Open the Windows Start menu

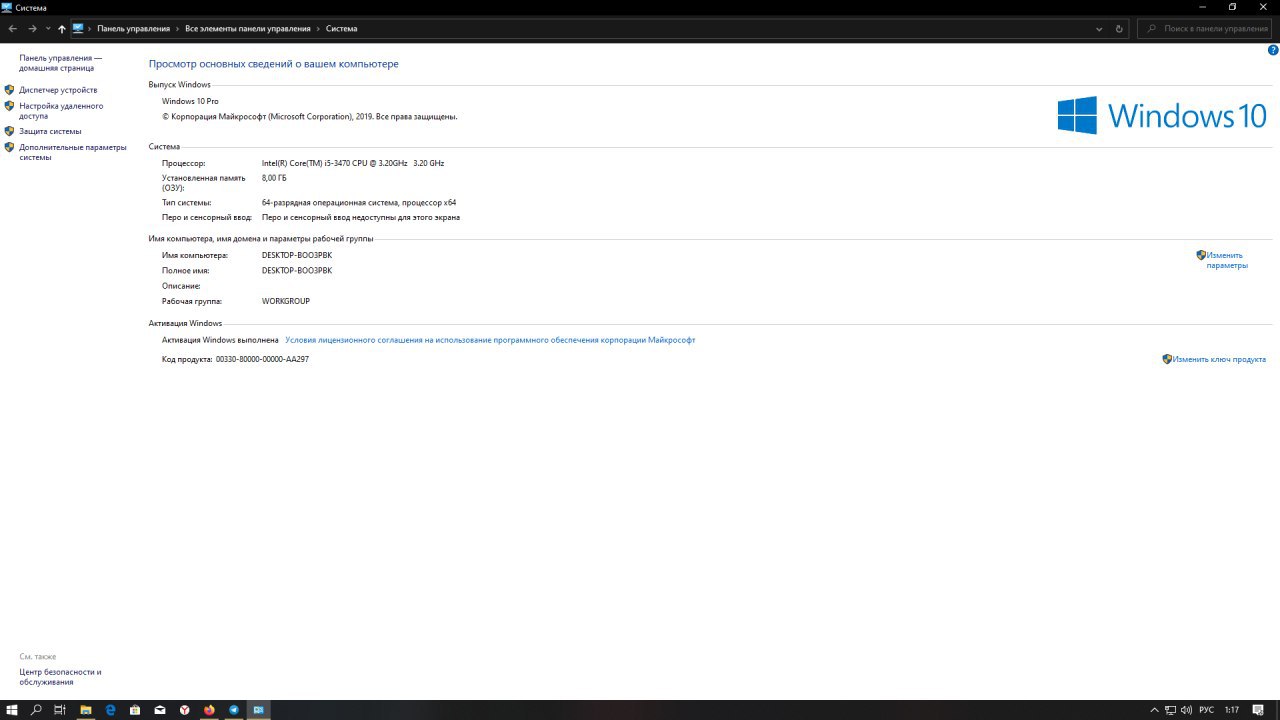pyautogui.click(x=12, y=710)
